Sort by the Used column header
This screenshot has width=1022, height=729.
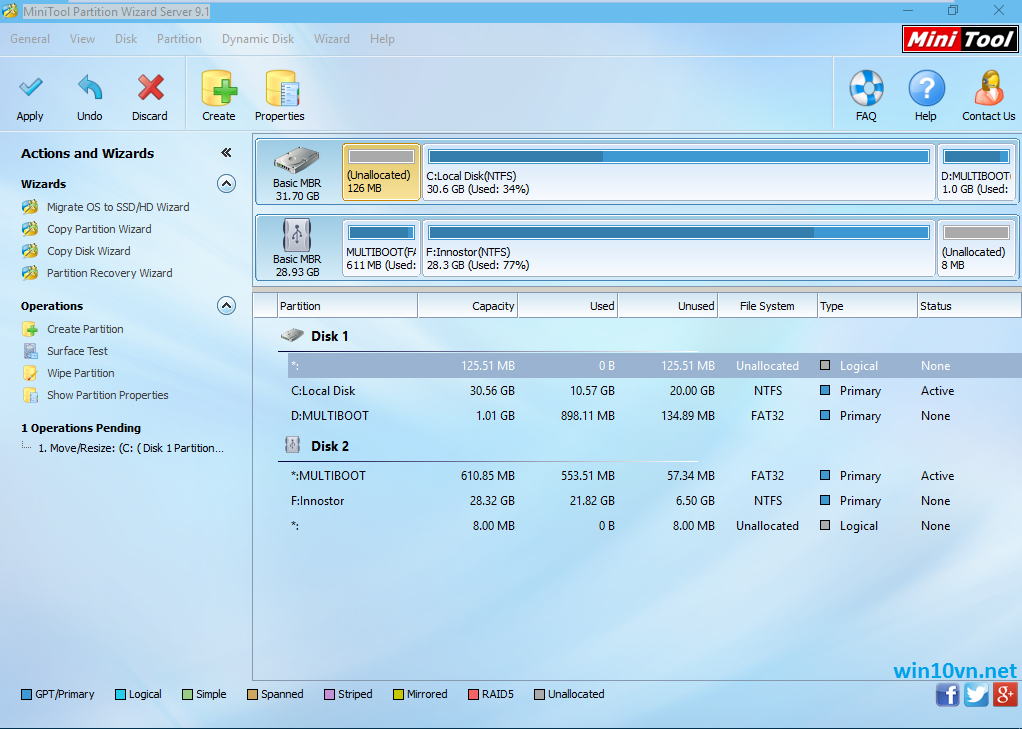pos(568,306)
